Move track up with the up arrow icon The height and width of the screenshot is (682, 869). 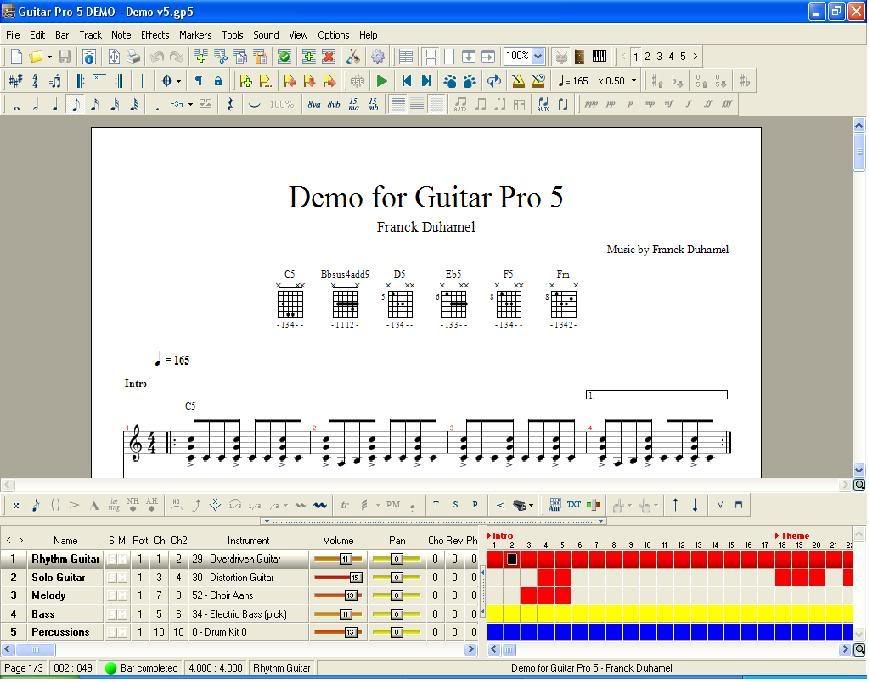[x=675, y=505]
